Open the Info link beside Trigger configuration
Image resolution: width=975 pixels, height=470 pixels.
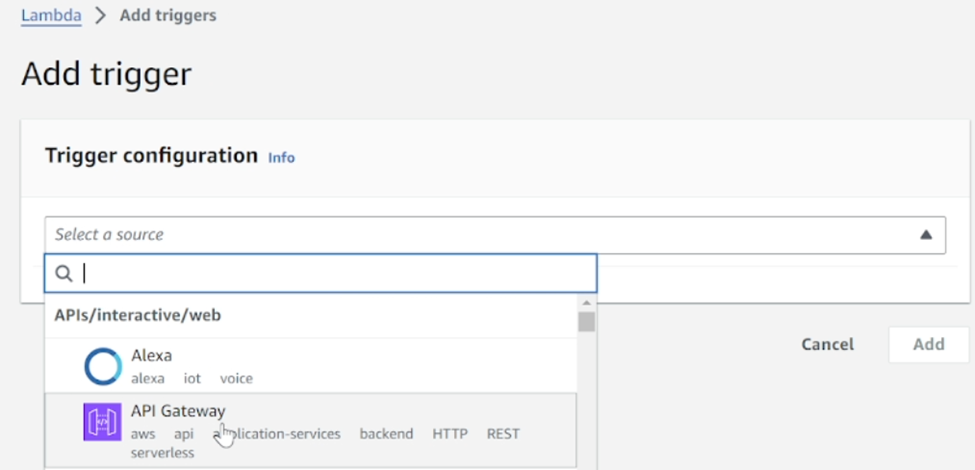click(x=281, y=158)
